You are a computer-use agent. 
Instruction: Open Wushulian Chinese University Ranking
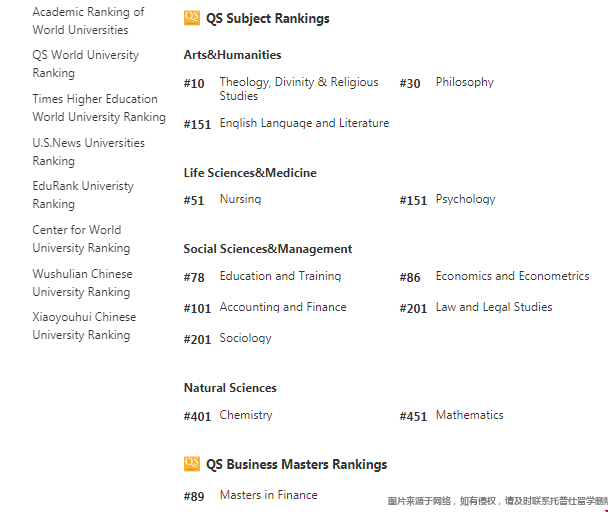(83, 282)
